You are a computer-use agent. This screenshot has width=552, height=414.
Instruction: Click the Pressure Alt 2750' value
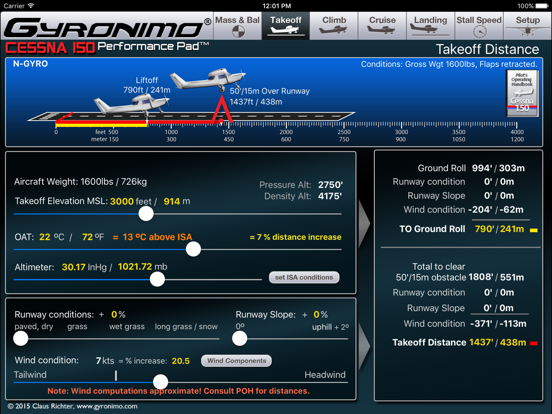[330, 185]
